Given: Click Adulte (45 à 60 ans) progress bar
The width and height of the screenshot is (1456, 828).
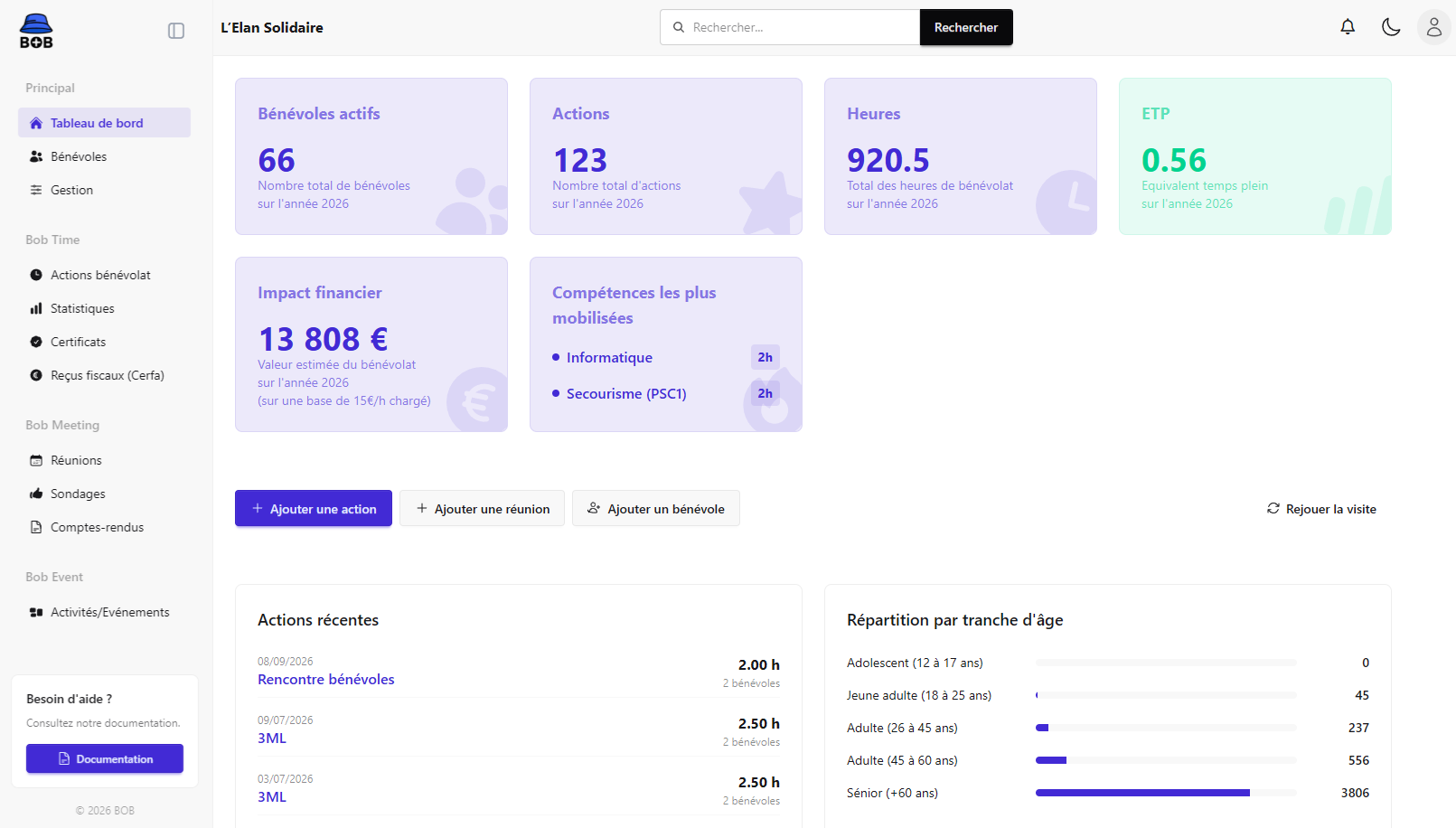Looking at the screenshot, I should pyautogui.click(x=1166, y=760).
